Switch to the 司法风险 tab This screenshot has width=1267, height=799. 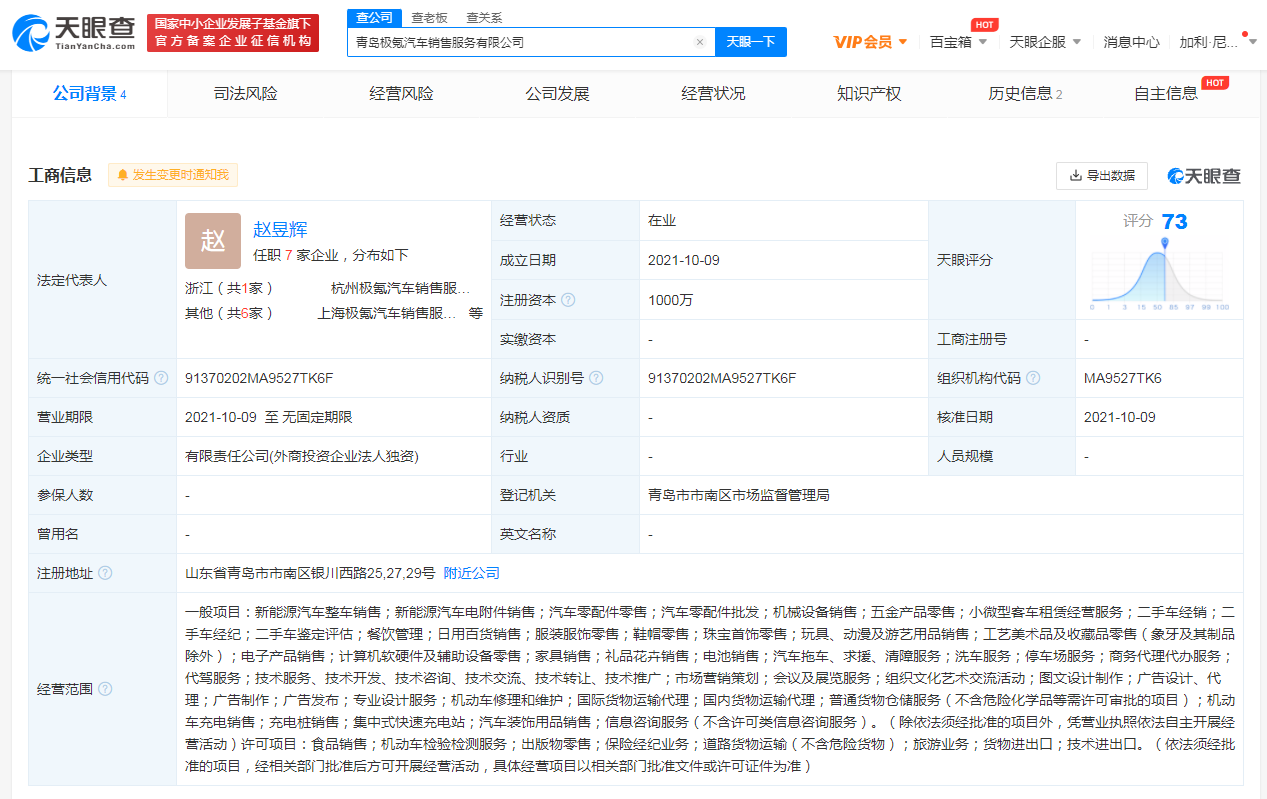coord(244,92)
